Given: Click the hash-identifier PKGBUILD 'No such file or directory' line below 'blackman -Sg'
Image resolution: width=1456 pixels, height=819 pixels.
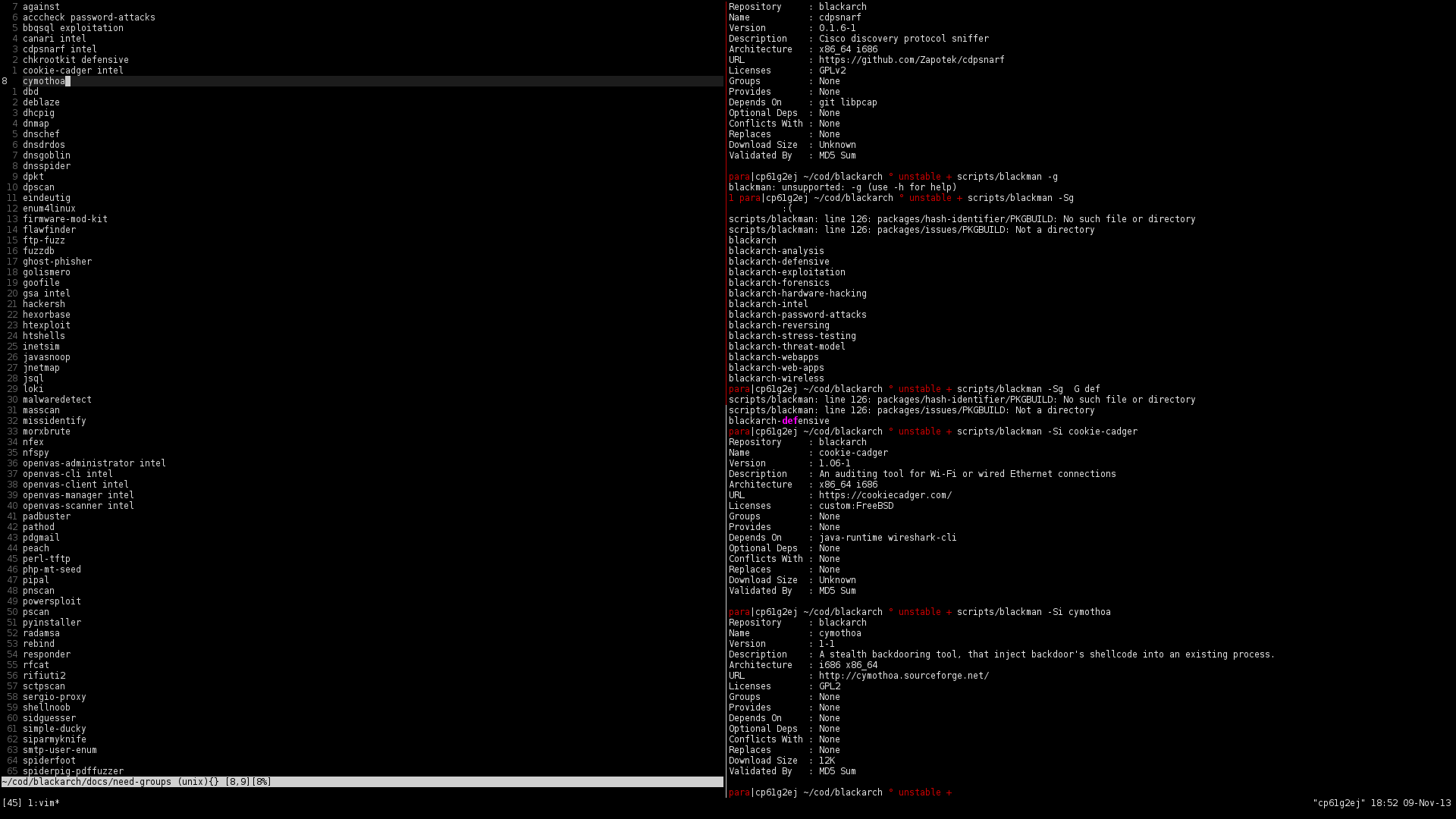Looking at the screenshot, I should click(962, 219).
